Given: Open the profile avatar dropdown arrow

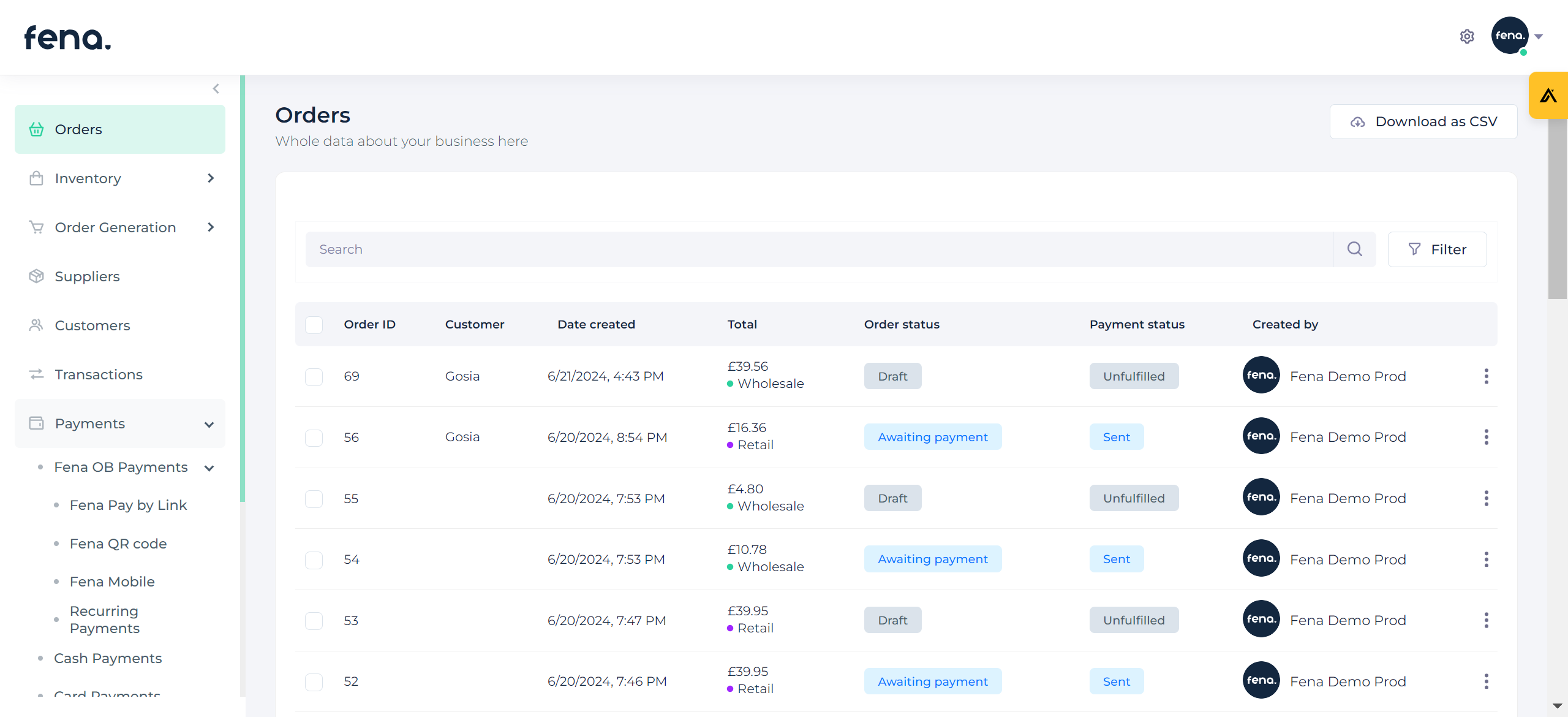Looking at the screenshot, I should point(1538,37).
